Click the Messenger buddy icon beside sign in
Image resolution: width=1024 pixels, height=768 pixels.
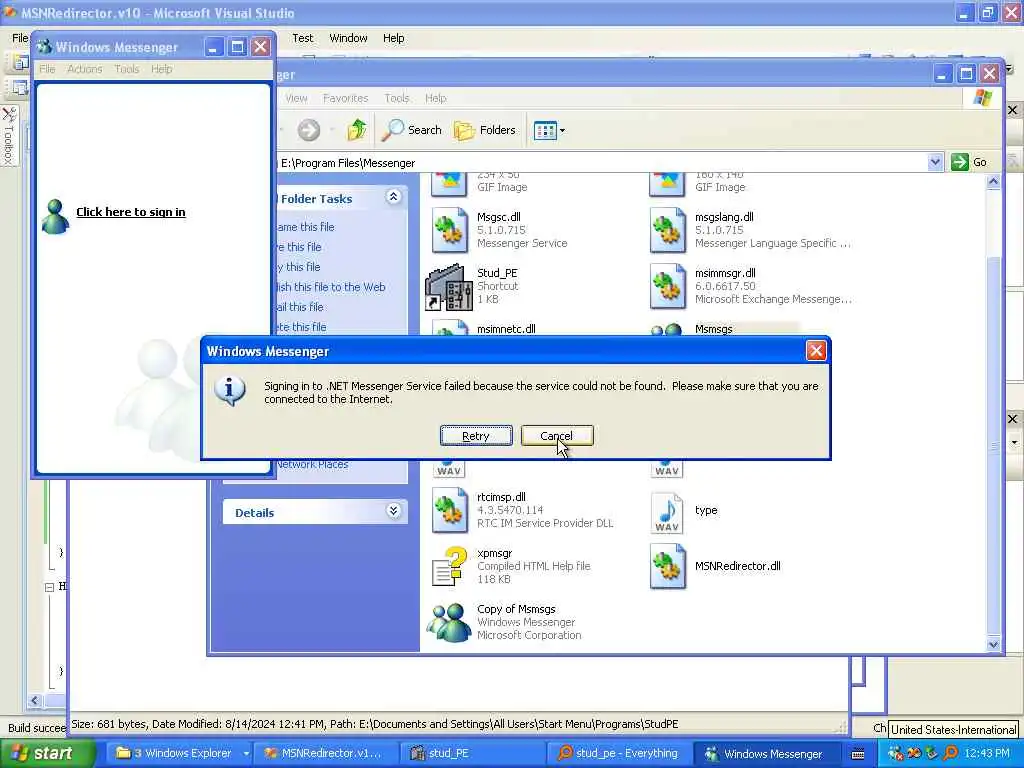55,216
